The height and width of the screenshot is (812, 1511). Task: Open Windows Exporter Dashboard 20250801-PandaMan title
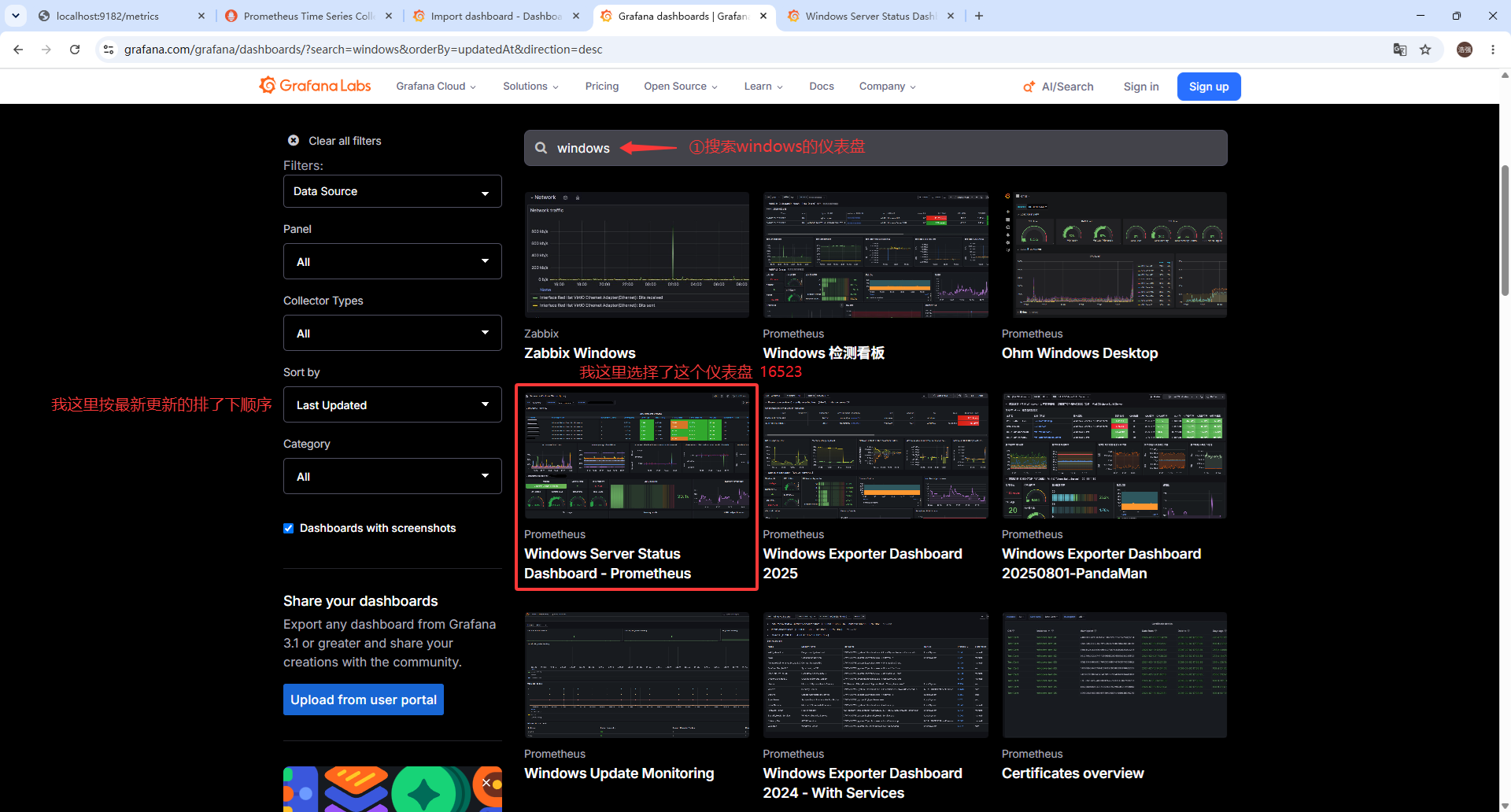[1102, 563]
